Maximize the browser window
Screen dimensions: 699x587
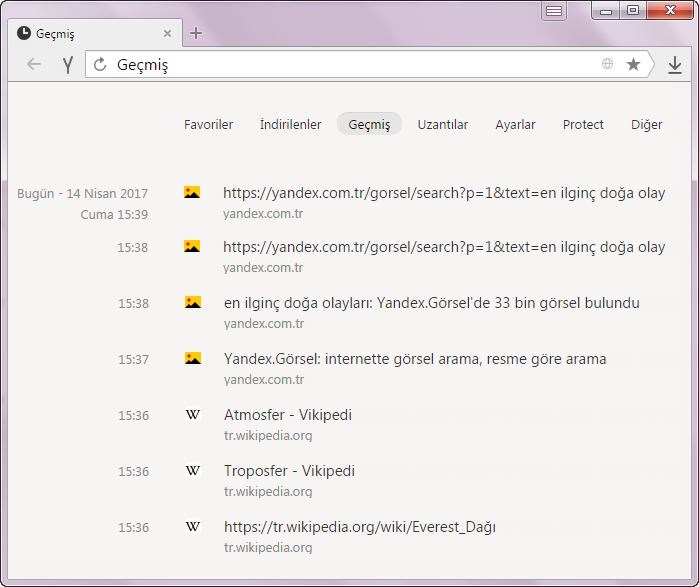coord(633,10)
